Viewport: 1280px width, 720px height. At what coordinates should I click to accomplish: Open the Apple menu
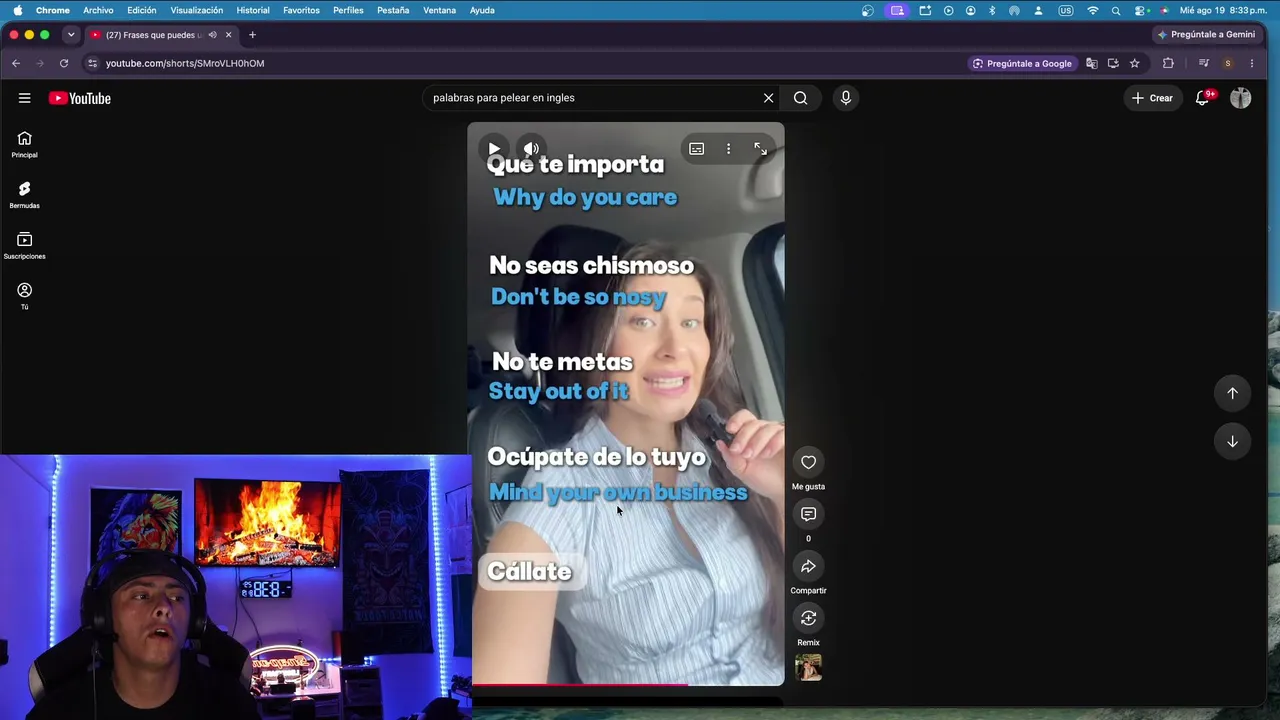pyautogui.click(x=17, y=10)
